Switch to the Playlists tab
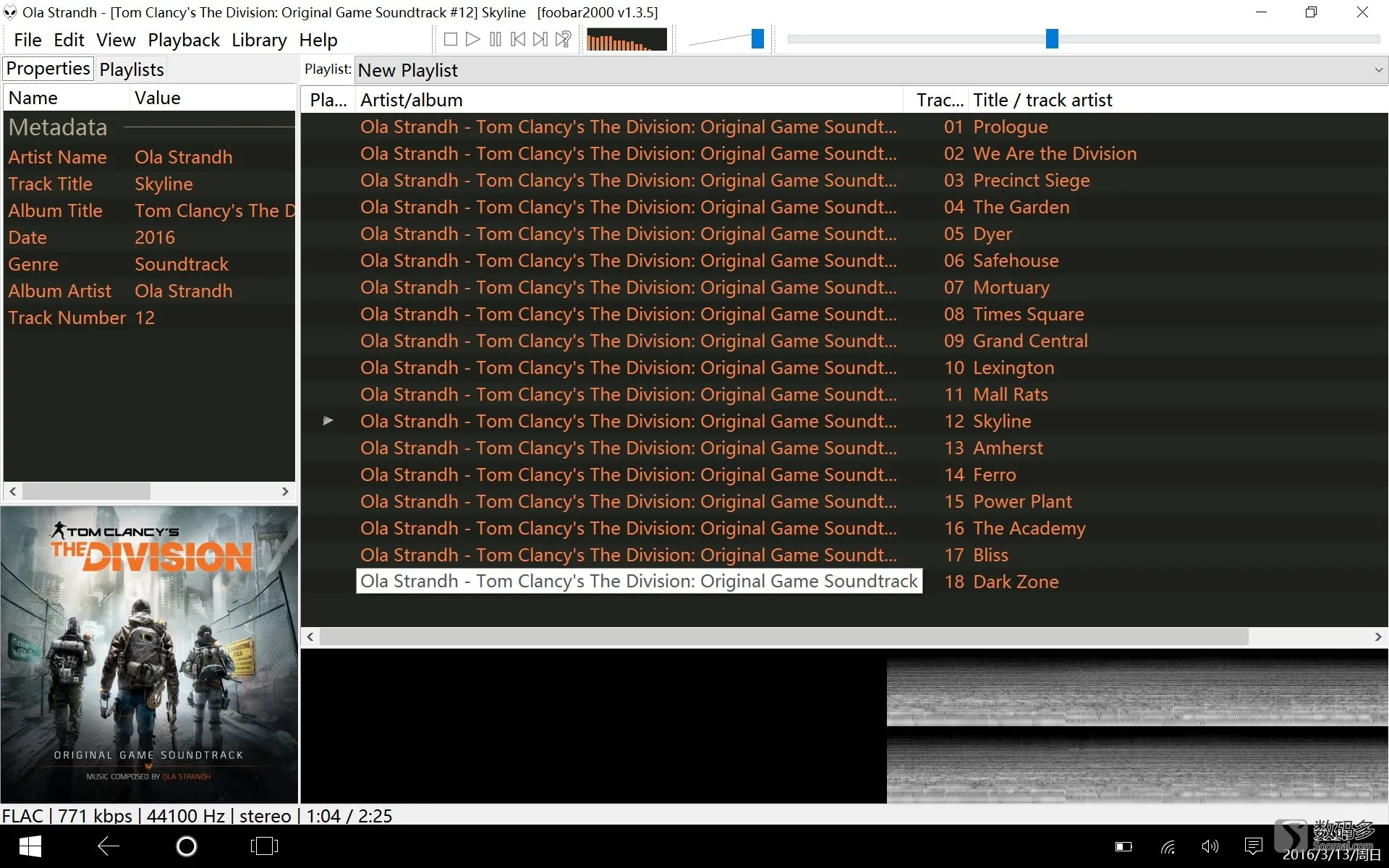1389x868 pixels. (132, 69)
